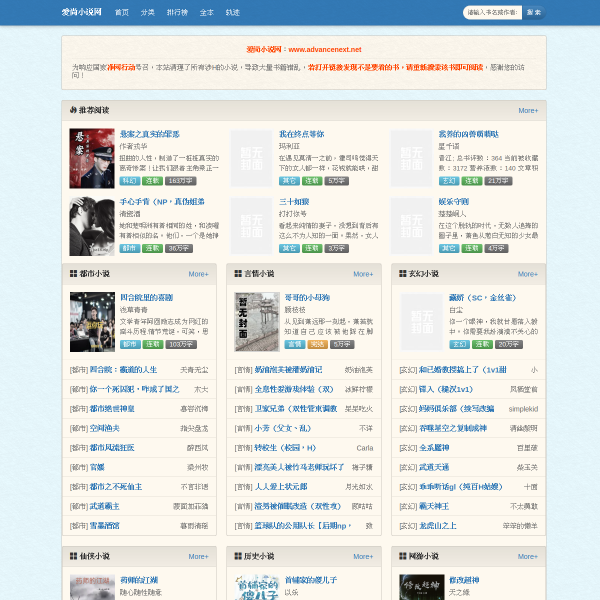Viewport: 600px width, 600px height.
Task: Click the grid icon beside 都市小说
Action: click(73, 274)
